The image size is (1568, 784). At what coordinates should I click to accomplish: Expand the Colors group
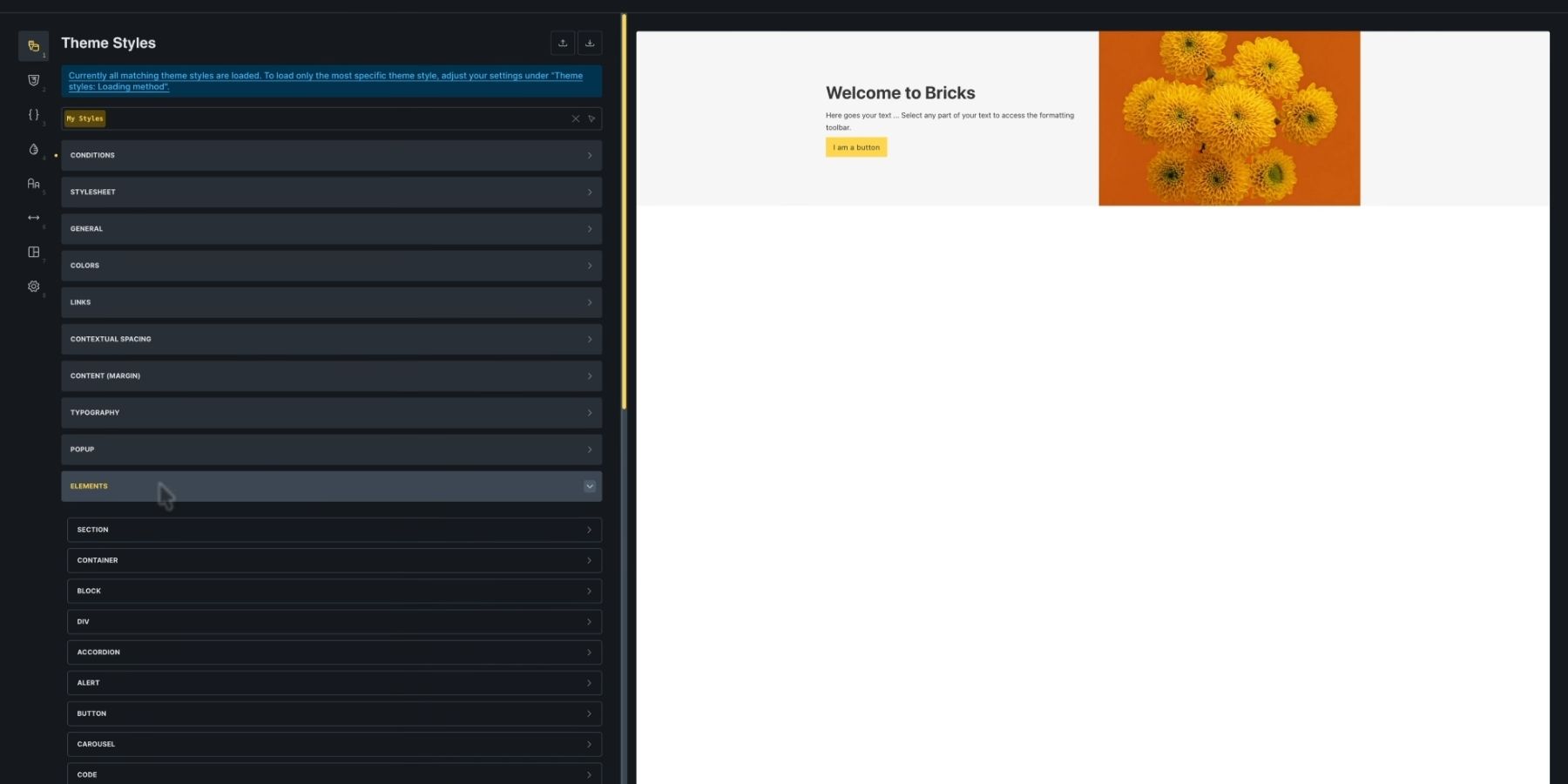click(331, 266)
